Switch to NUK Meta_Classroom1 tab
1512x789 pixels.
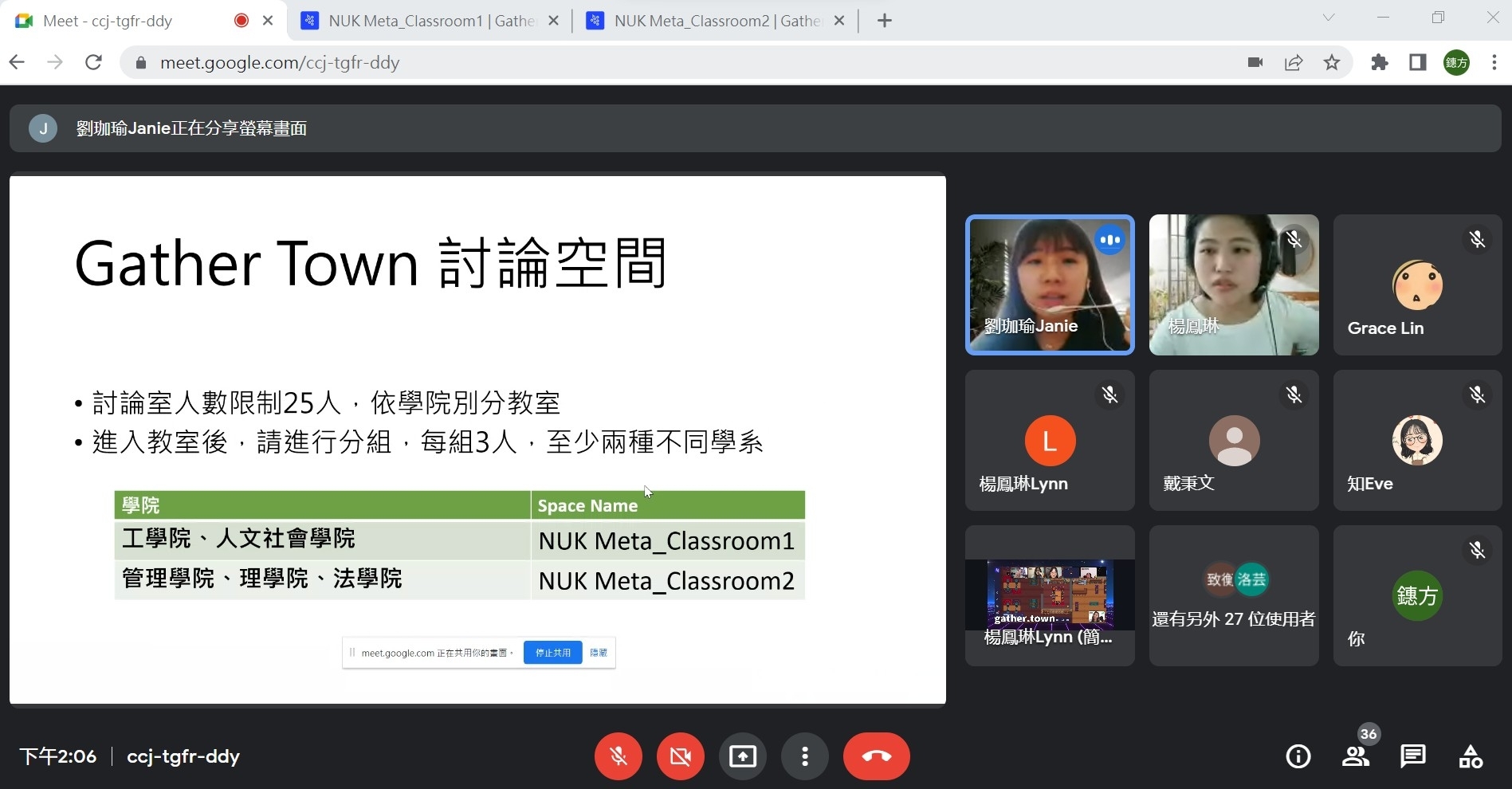[431, 21]
